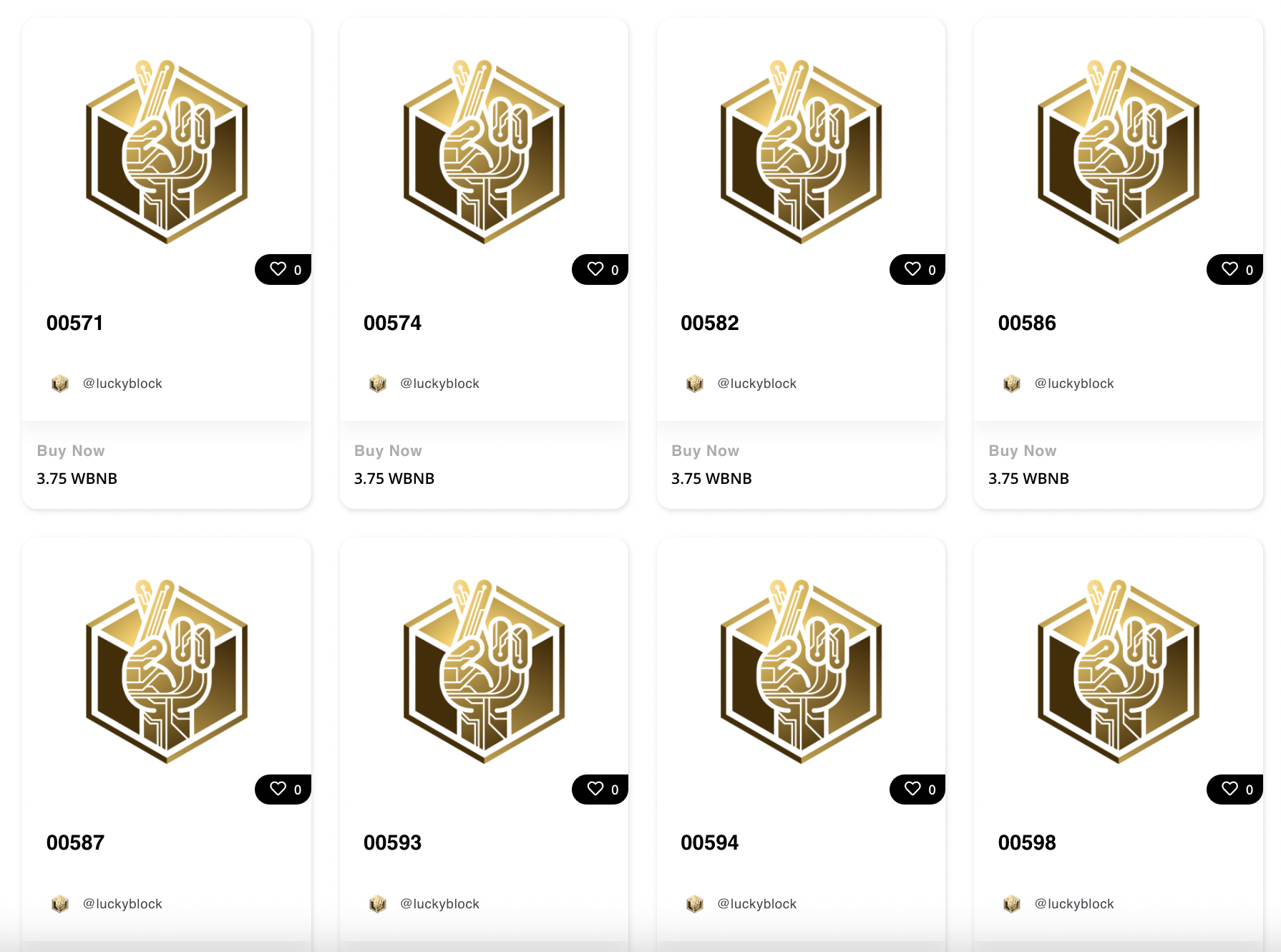This screenshot has height=952, width=1281.
Task: Click heart icon on NFT 00574
Action: pos(595,269)
